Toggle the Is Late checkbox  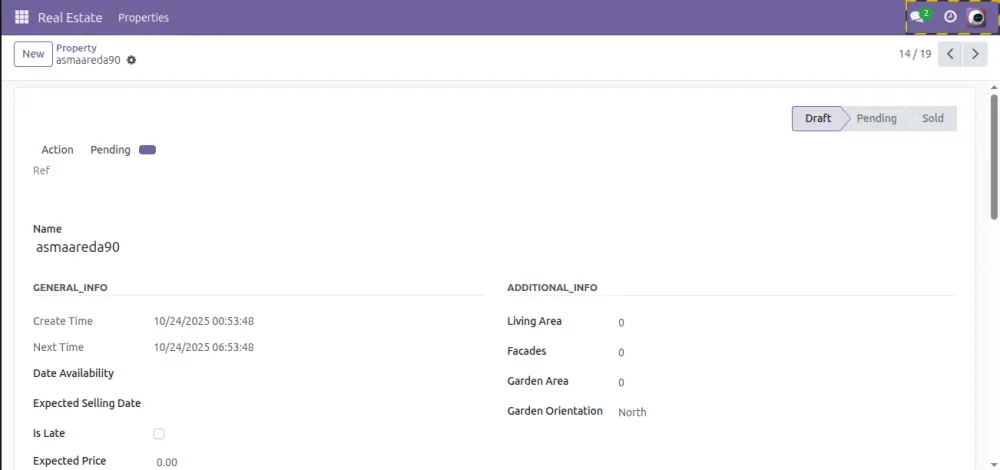[x=159, y=434]
